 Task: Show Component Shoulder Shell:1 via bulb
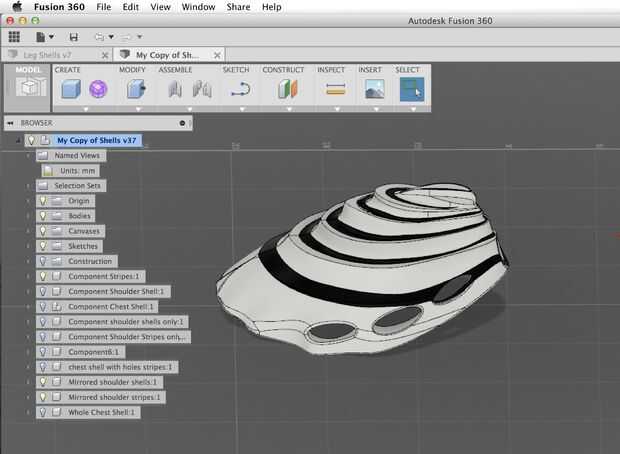tap(43, 291)
